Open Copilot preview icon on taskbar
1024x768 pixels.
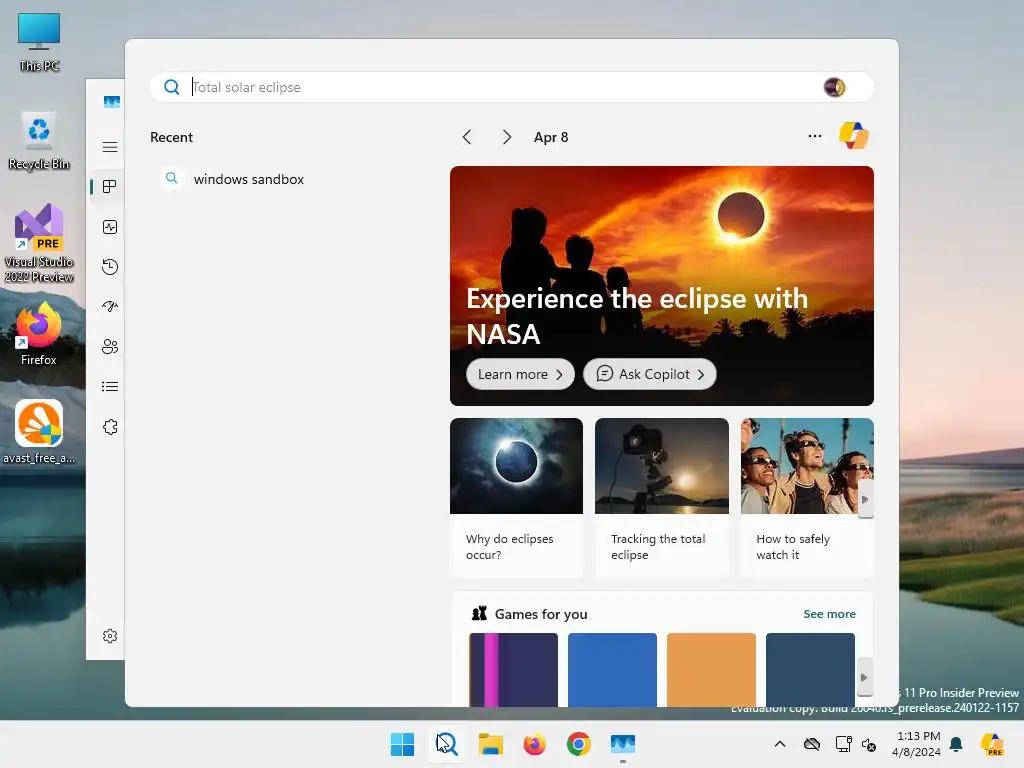[x=991, y=744]
